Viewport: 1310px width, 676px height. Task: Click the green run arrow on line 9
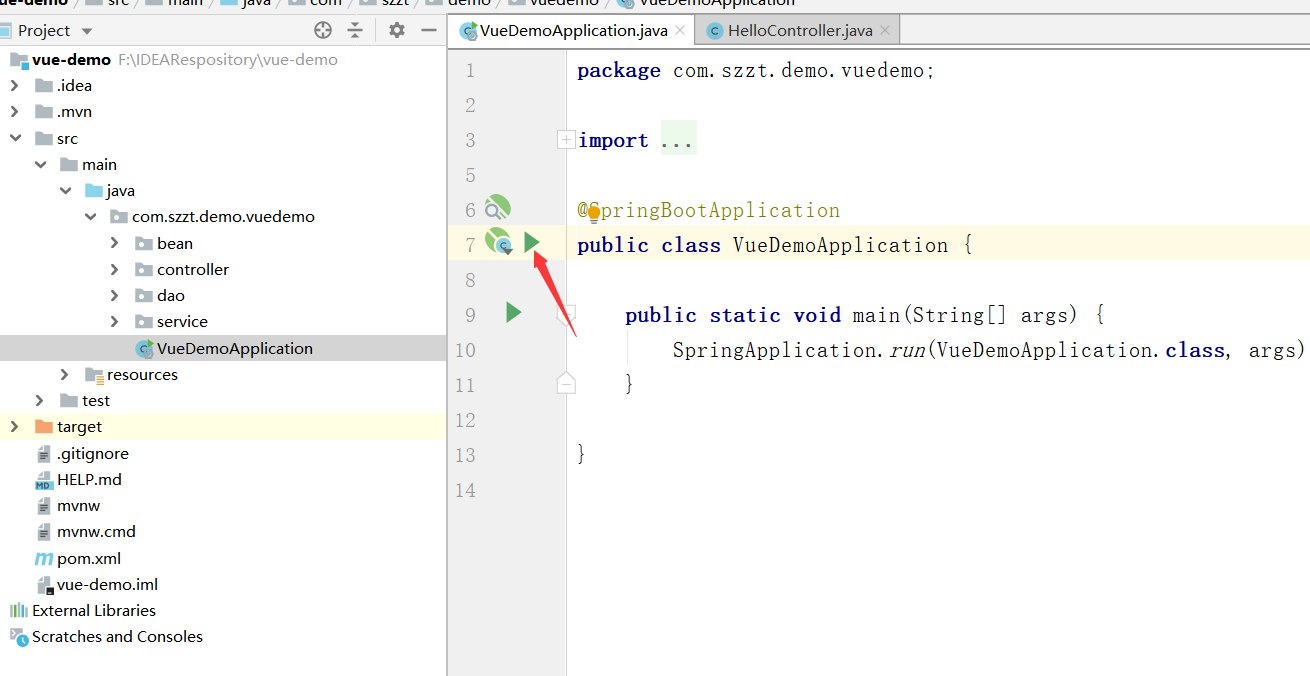click(513, 313)
